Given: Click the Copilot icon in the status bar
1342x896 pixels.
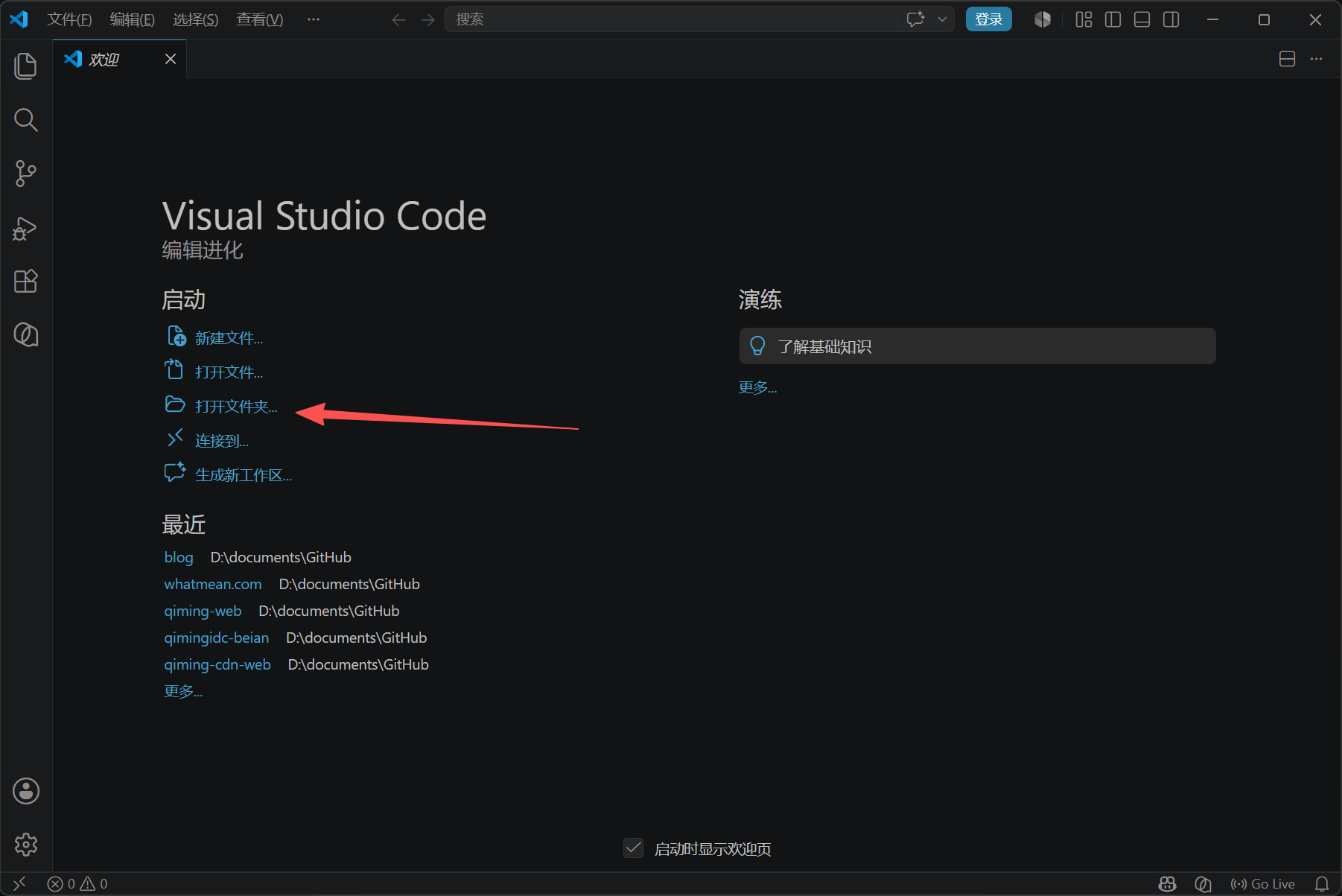Looking at the screenshot, I should pyautogui.click(x=1168, y=884).
